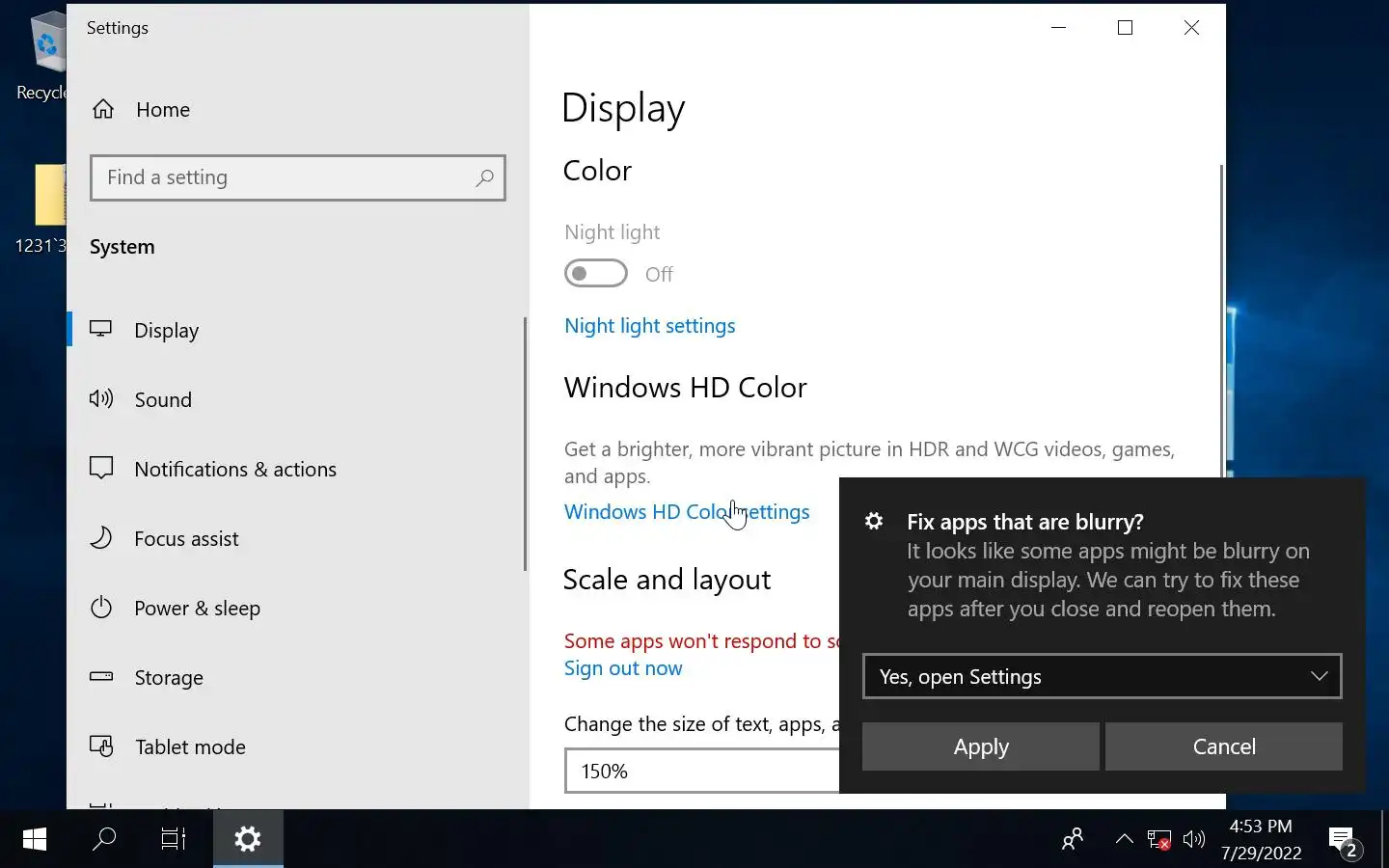
Task: Click Cancel in blurry apps notification
Action: [x=1224, y=746]
